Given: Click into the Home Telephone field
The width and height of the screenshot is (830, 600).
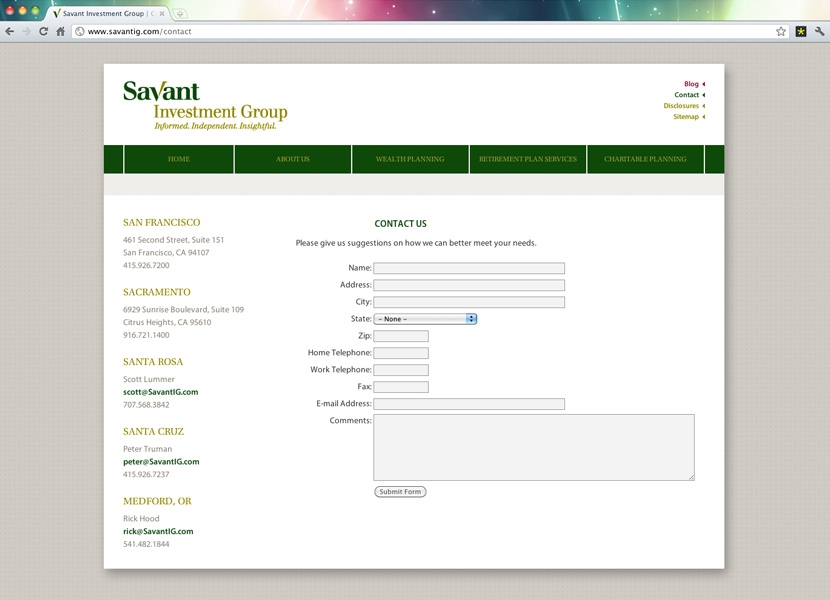Looking at the screenshot, I should click(x=401, y=353).
